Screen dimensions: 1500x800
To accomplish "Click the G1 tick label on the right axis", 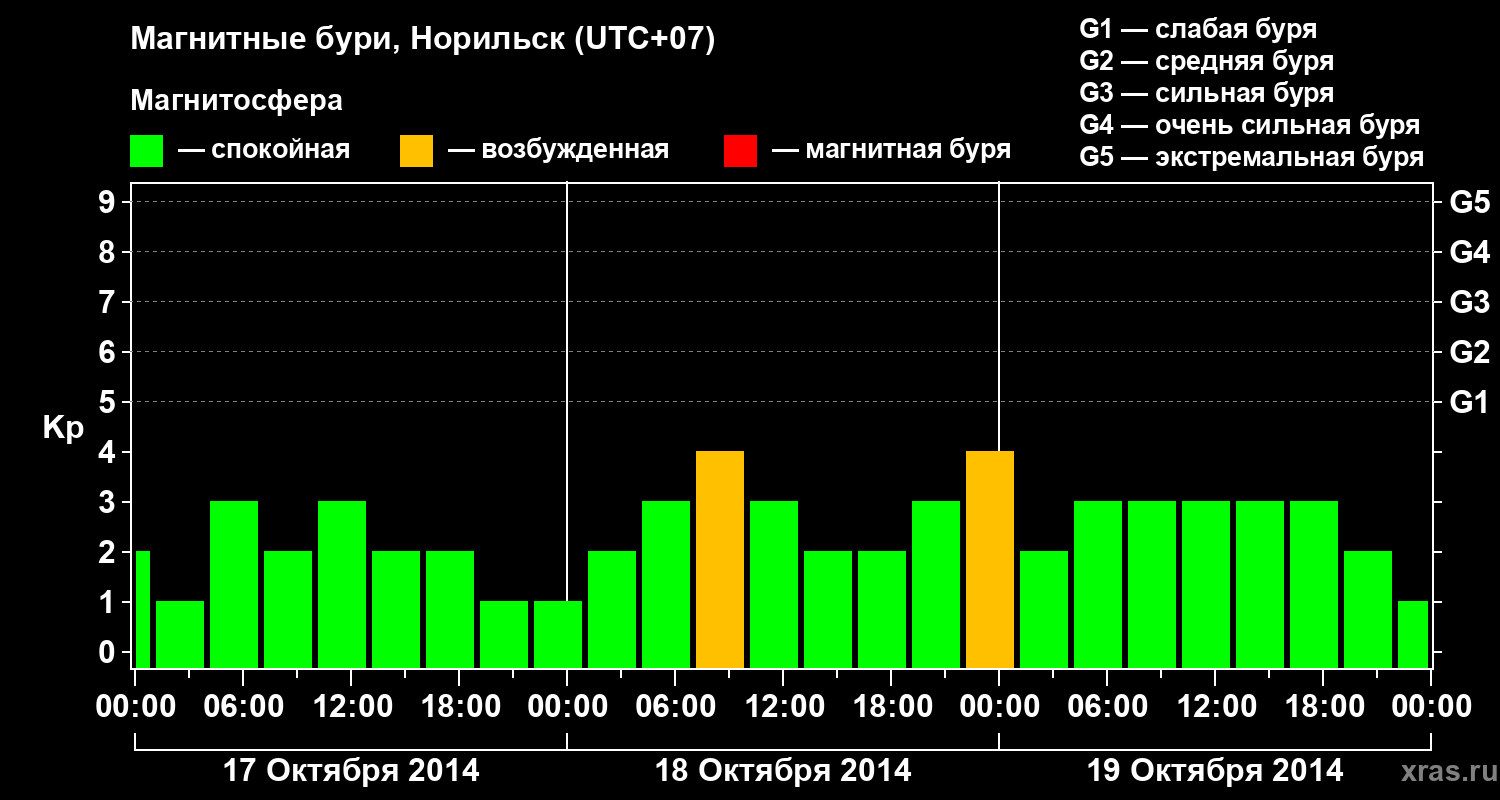I will tap(1469, 402).
